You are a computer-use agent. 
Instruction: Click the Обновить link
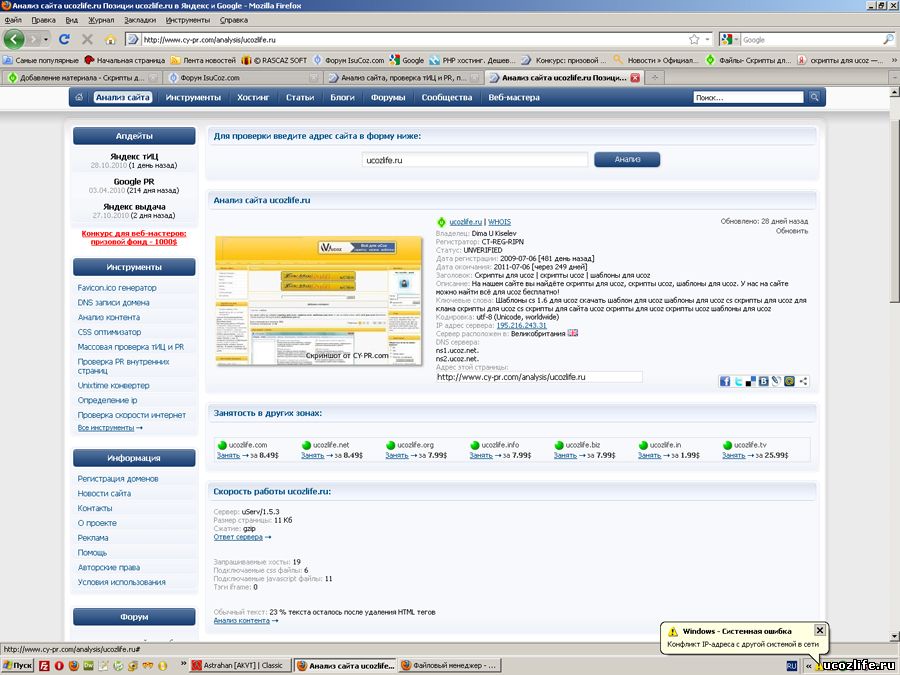pyautogui.click(x=792, y=231)
